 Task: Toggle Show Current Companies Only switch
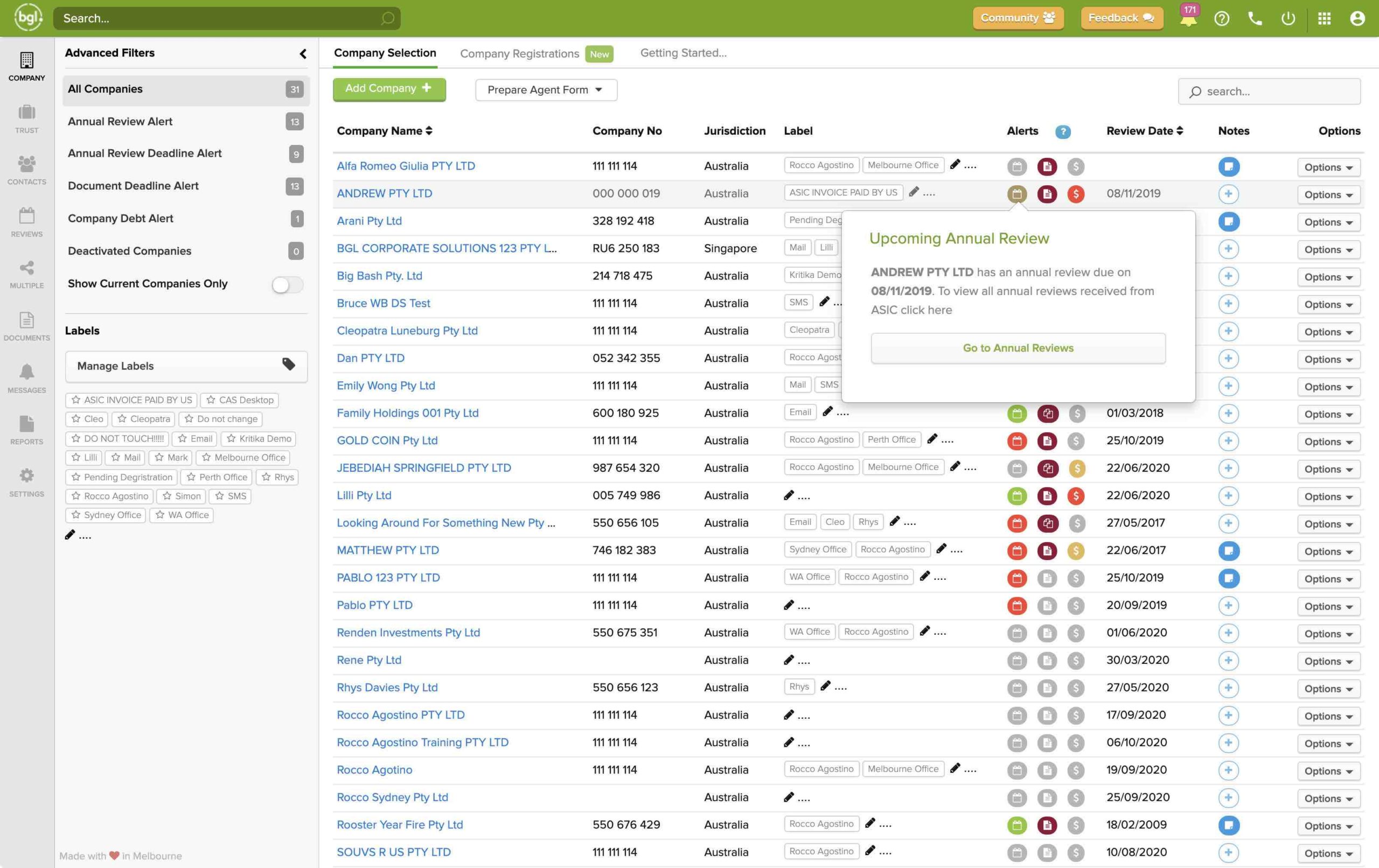pyautogui.click(x=287, y=284)
